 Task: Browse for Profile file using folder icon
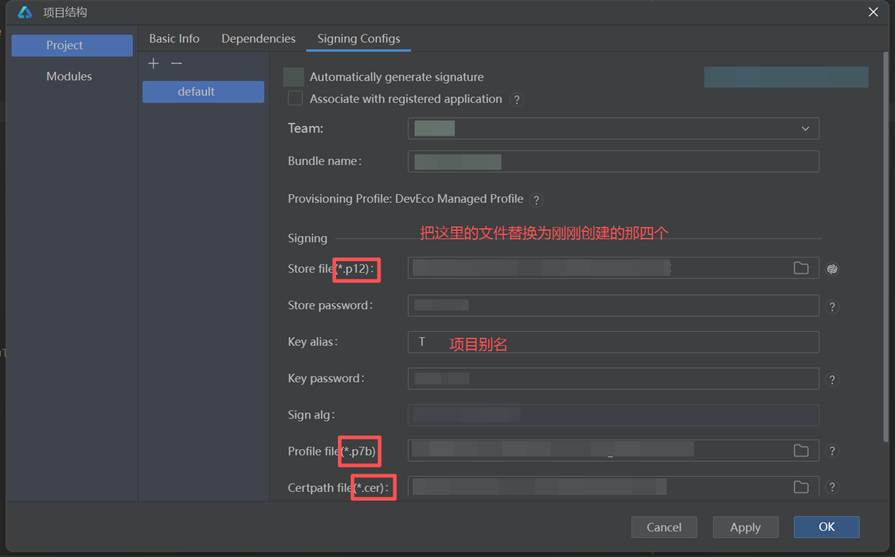(801, 451)
